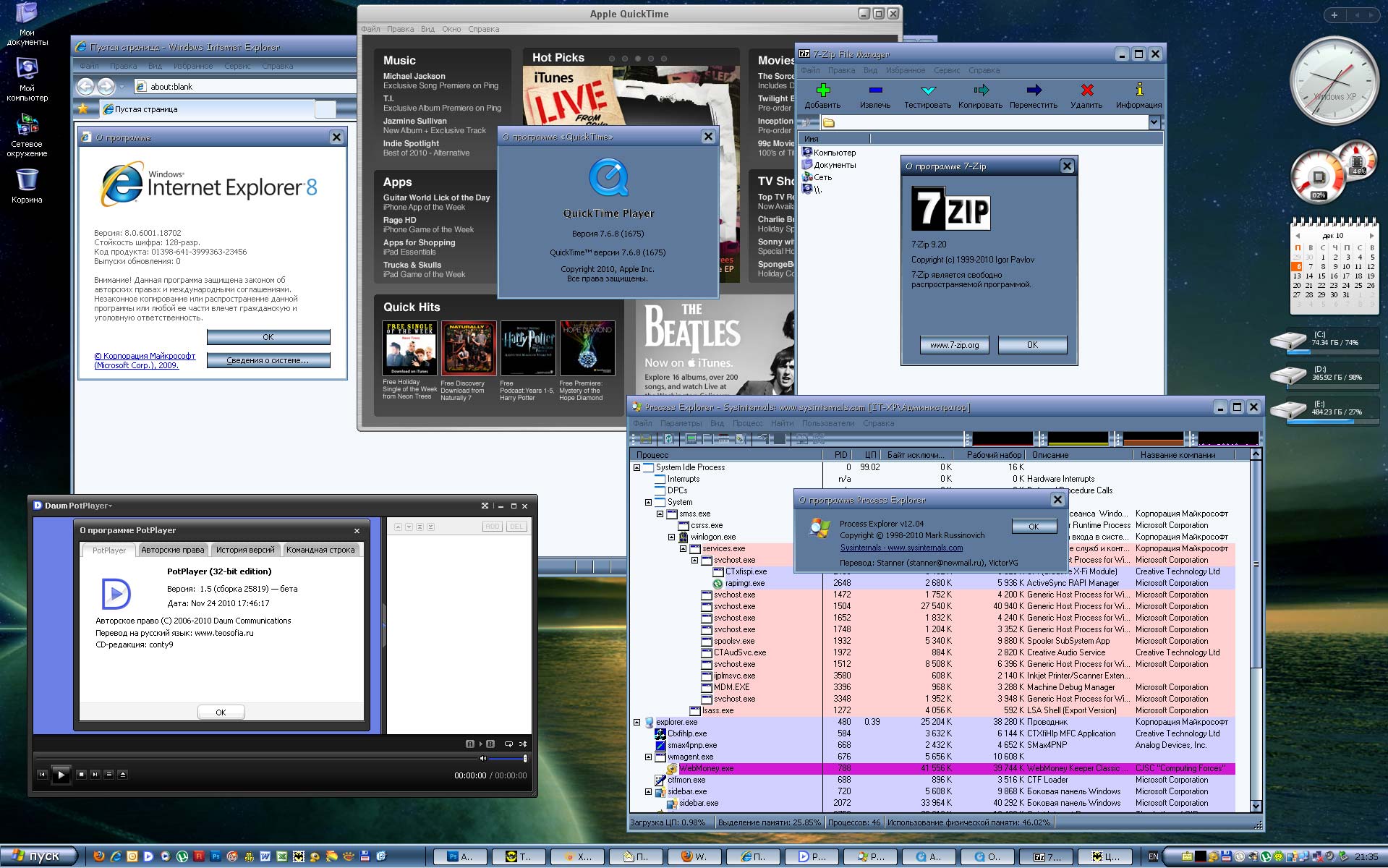Screen dimensions: 1388x868
Task: Click OK in the Process Explorer About dialog
Action: pos(1034,527)
